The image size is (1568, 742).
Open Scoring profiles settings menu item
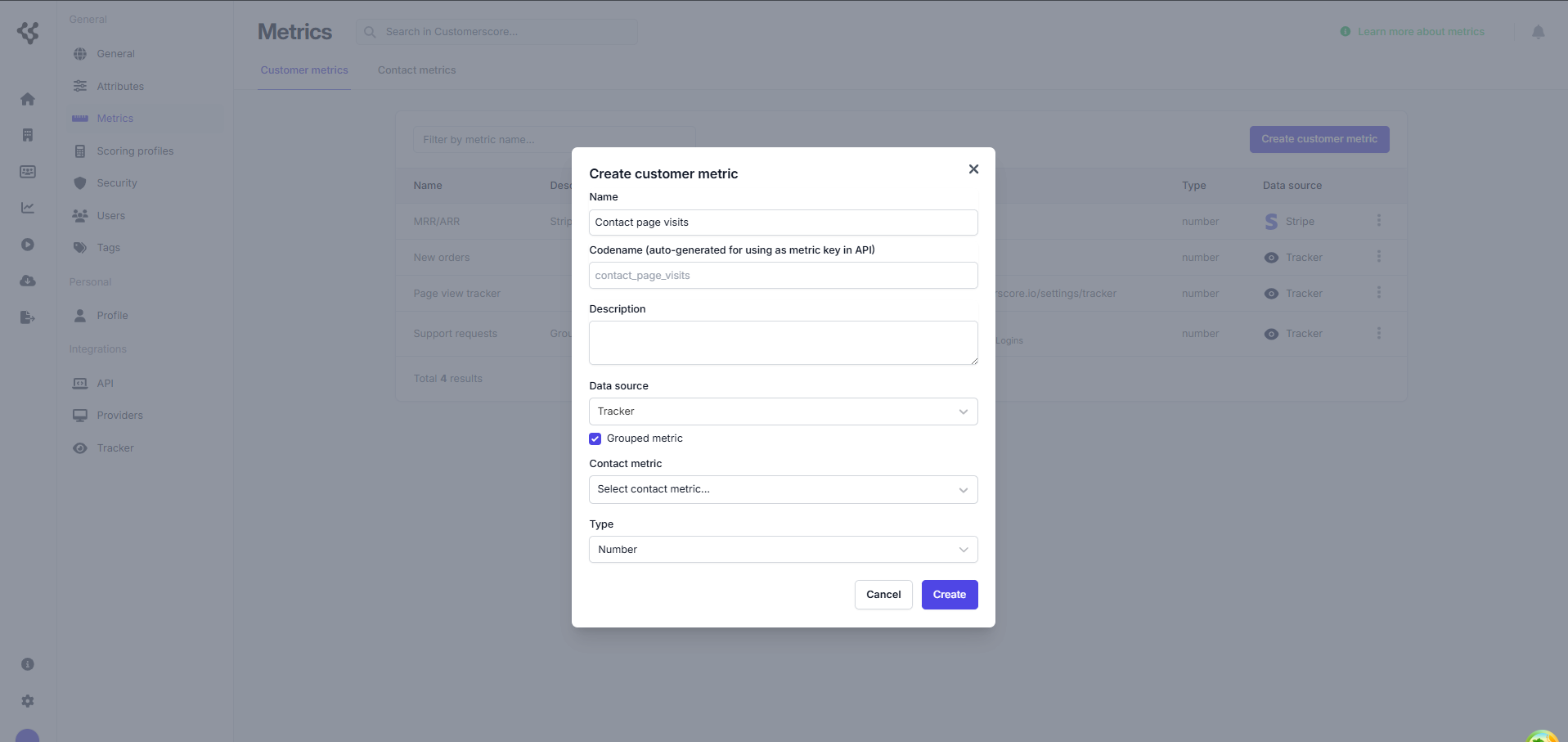click(x=135, y=151)
